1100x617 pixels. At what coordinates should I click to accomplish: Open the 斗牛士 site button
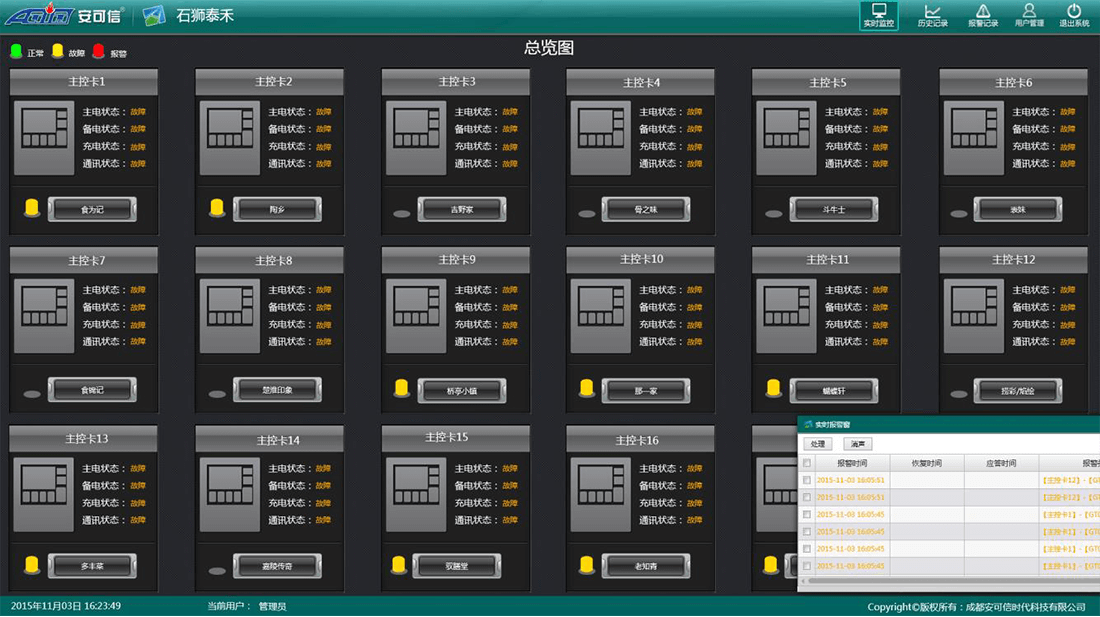(833, 209)
